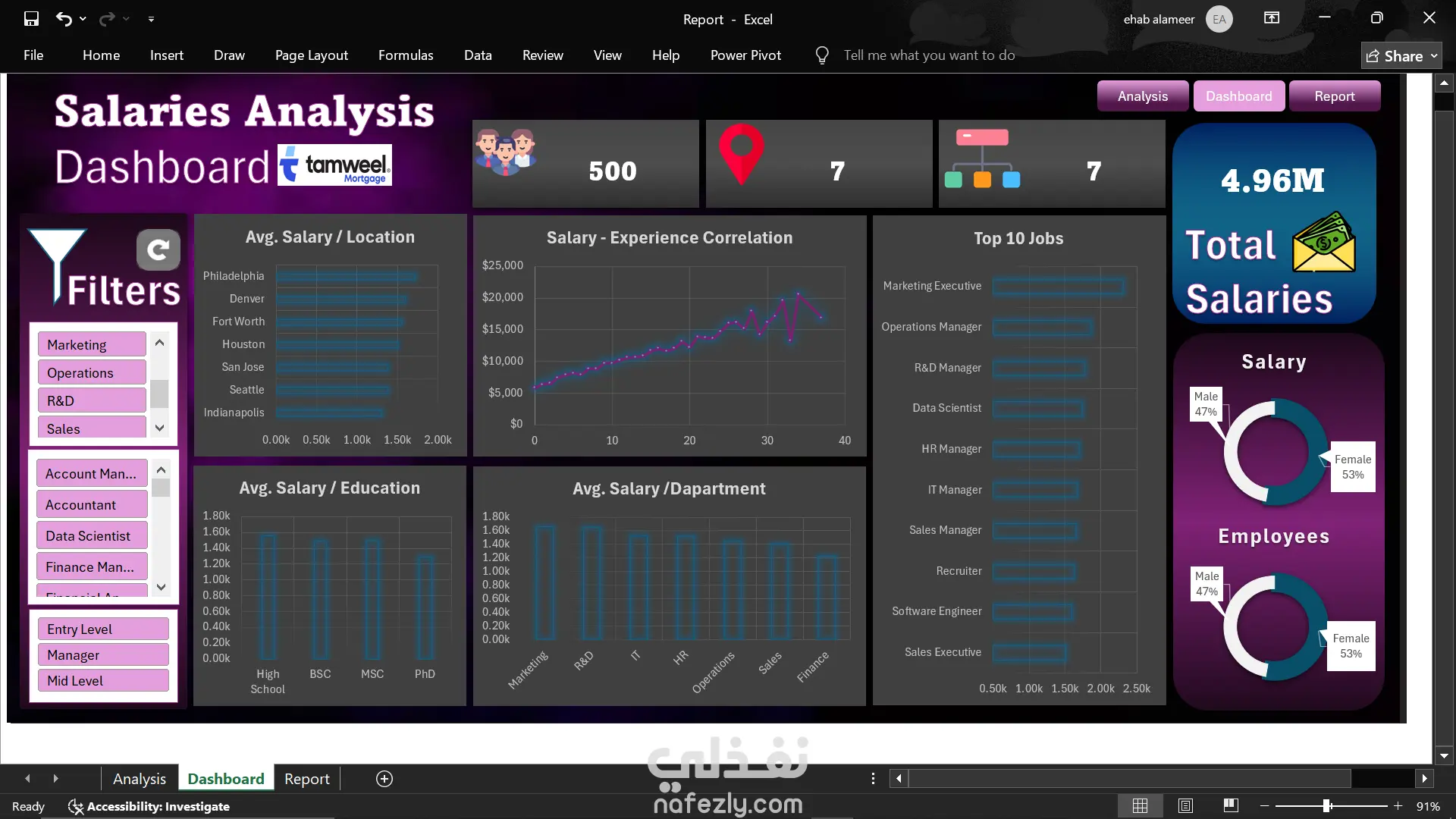Screen dimensions: 1456x819
Task: Toggle the Entry Level slicer item
Action: click(x=103, y=629)
